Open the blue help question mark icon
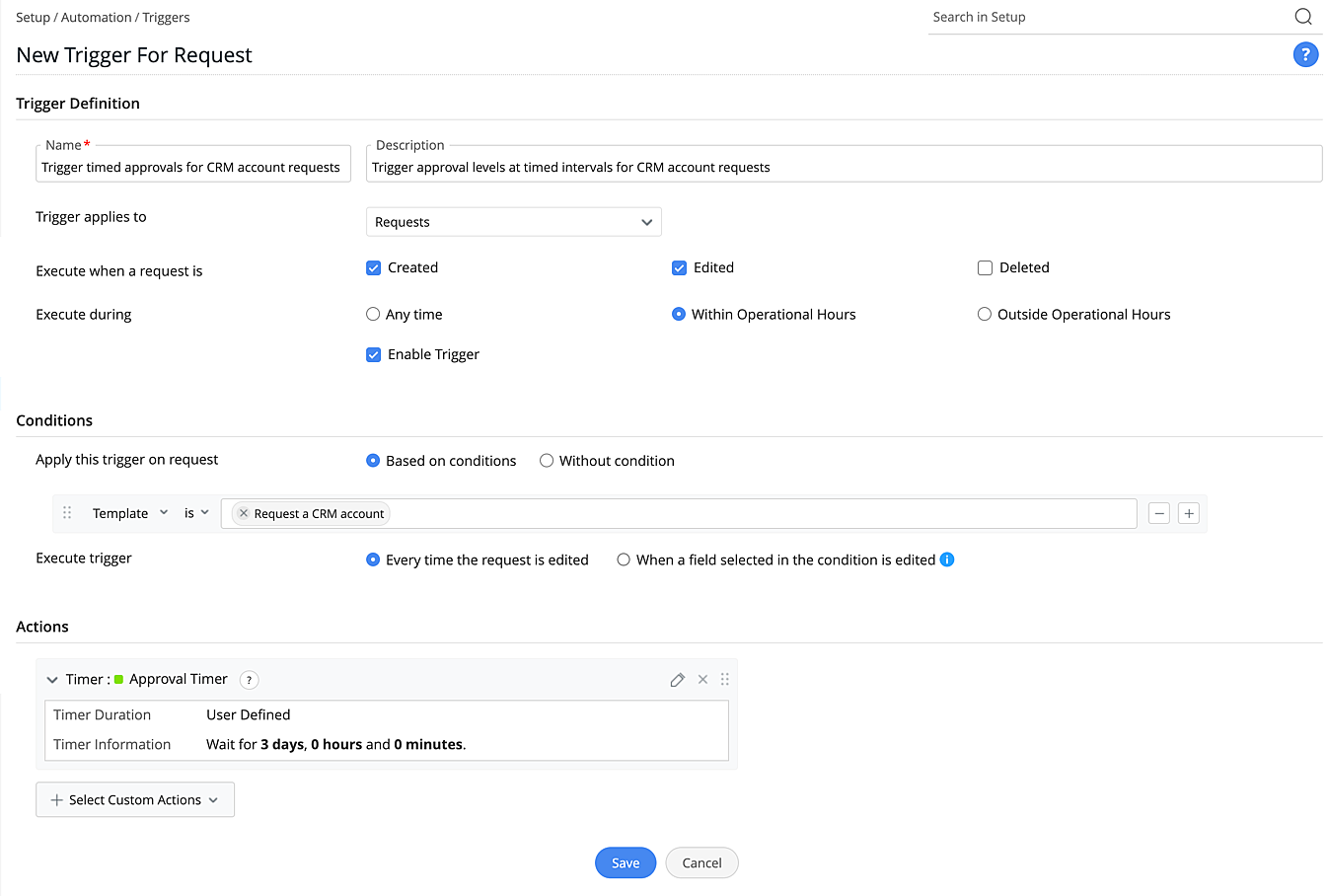The width and height of the screenshot is (1328, 896). coord(1305,55)
